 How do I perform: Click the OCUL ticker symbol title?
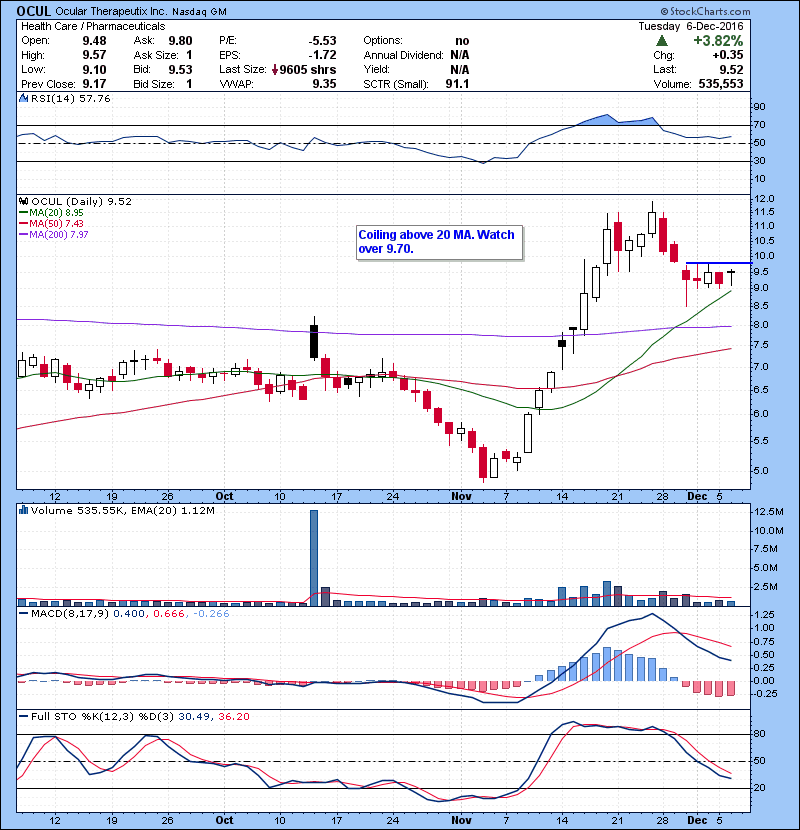[34, 11]
